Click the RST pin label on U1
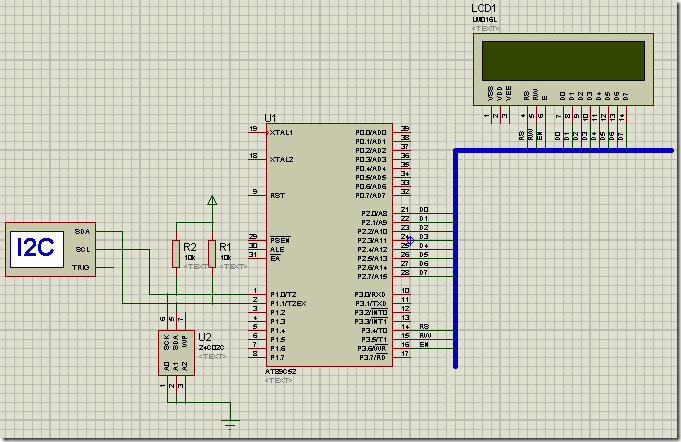 (278, 196)
